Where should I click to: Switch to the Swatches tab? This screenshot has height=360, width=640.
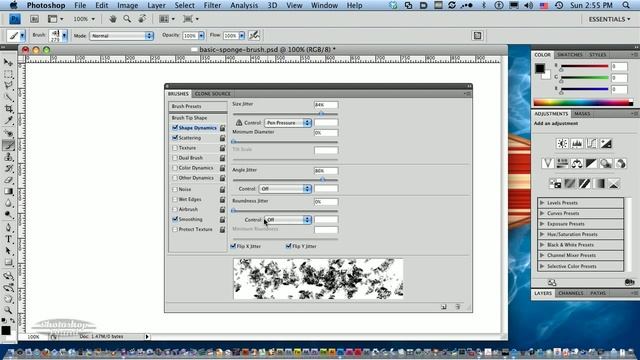570,55
